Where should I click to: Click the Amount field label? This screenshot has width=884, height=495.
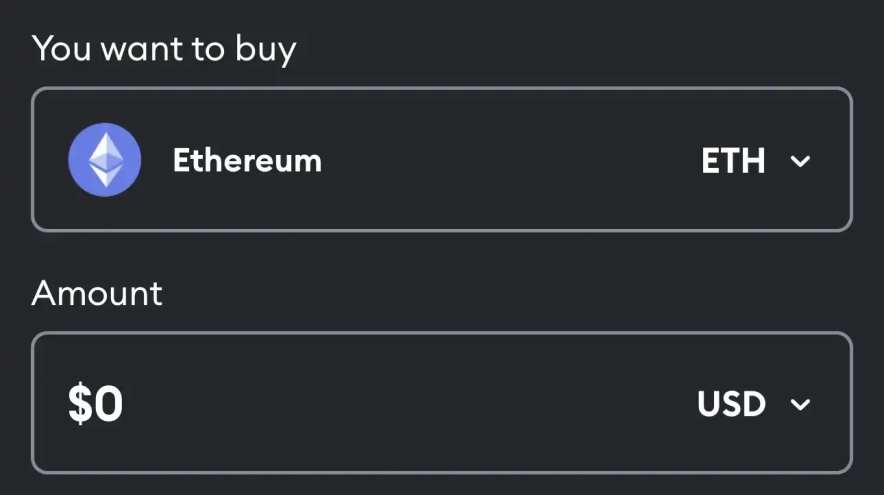[97, 294]
